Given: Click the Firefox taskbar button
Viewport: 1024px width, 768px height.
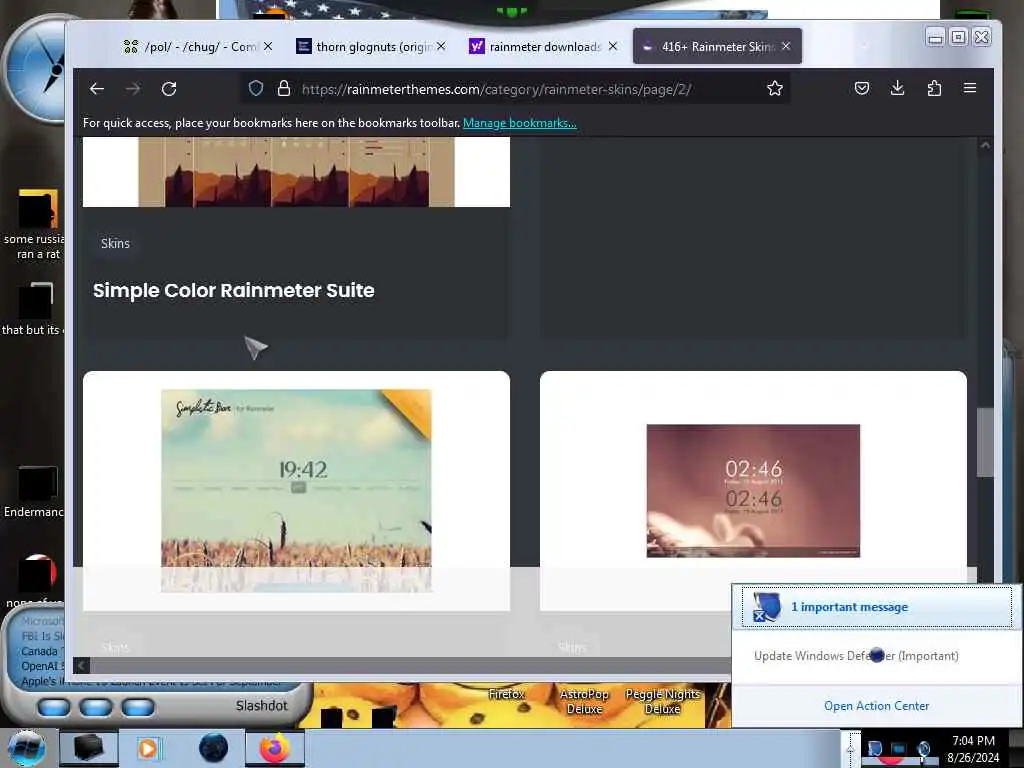Looking at the screenshot, I should pyautogui.click(x=275, y=748).
